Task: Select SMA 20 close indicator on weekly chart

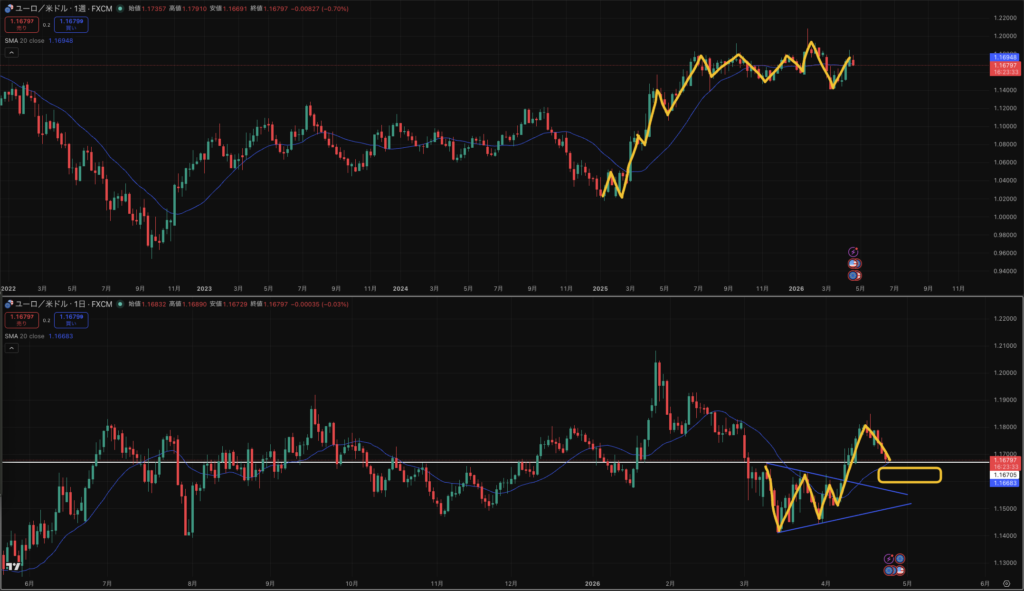Action: coord(25,40)
